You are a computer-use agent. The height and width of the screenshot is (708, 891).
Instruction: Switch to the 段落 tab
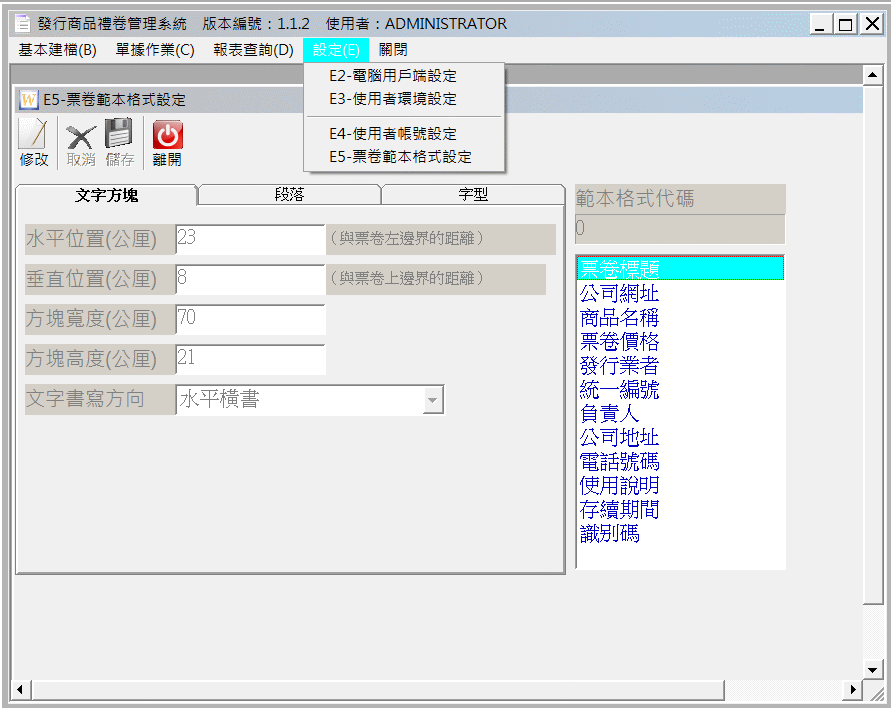(289, 194)
